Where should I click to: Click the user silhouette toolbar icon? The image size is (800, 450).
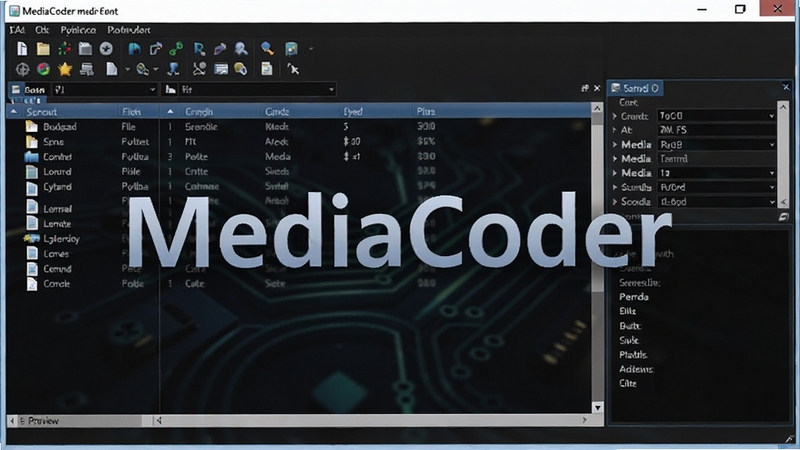tap(241, 49)
